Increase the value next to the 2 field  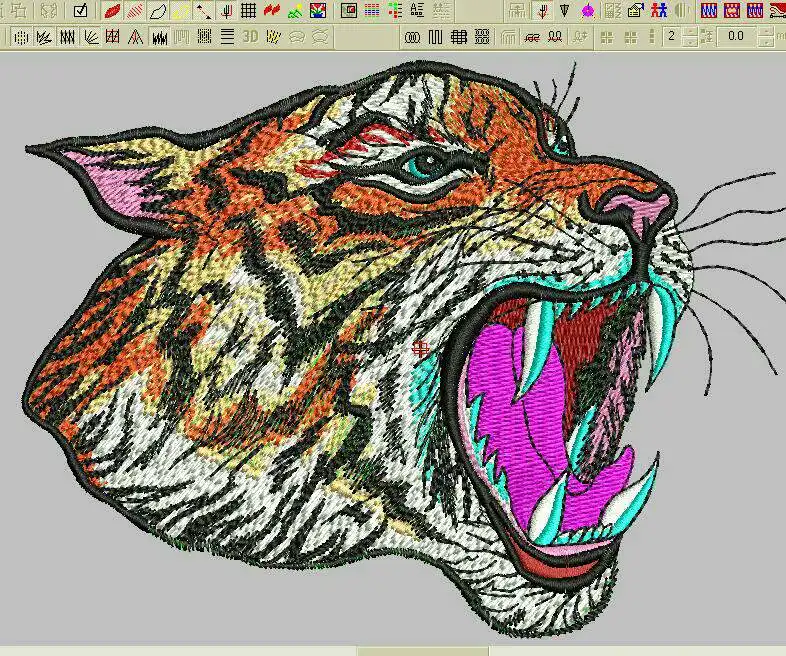pyautogui.click(x=689, y=32)
